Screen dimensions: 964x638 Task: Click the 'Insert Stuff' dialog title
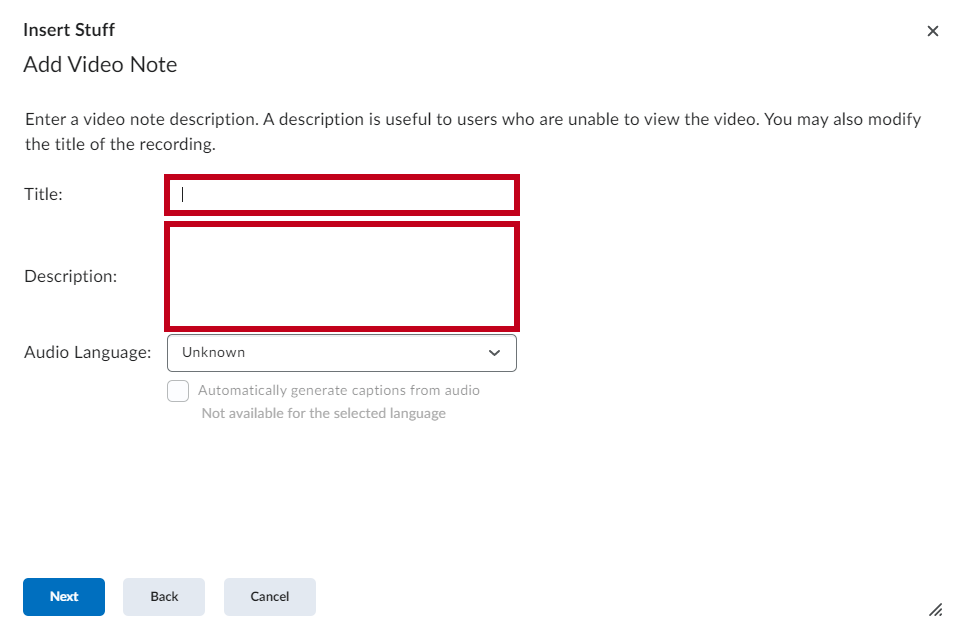(x=69, y=30)
